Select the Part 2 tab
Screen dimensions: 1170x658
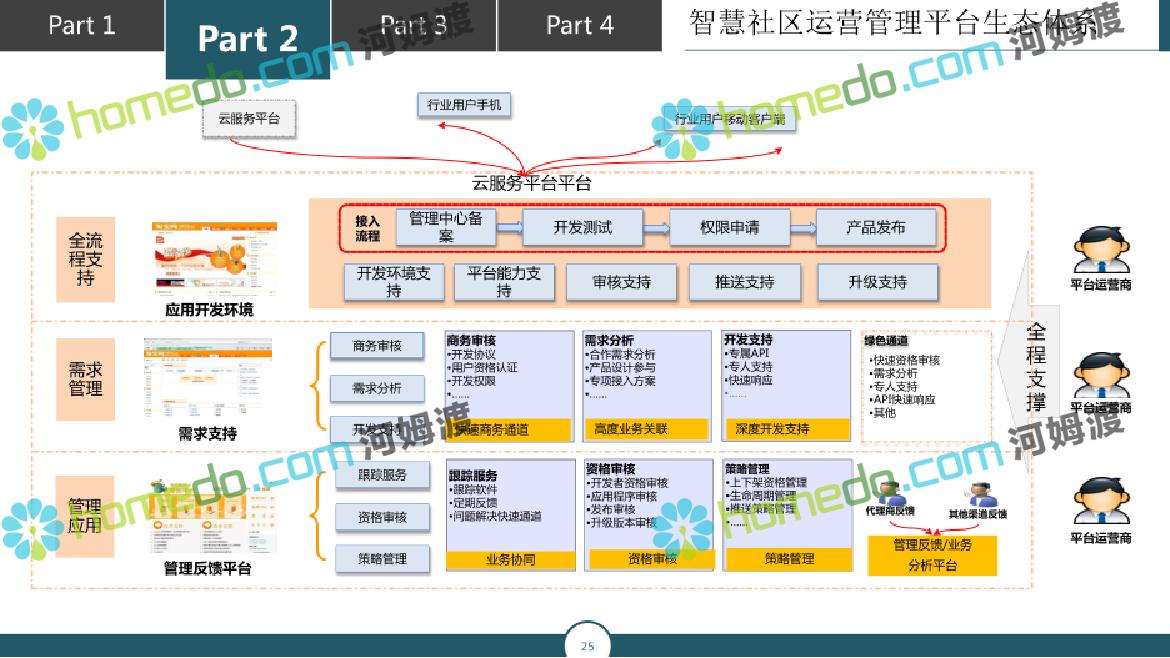click(x=248, y=39)
